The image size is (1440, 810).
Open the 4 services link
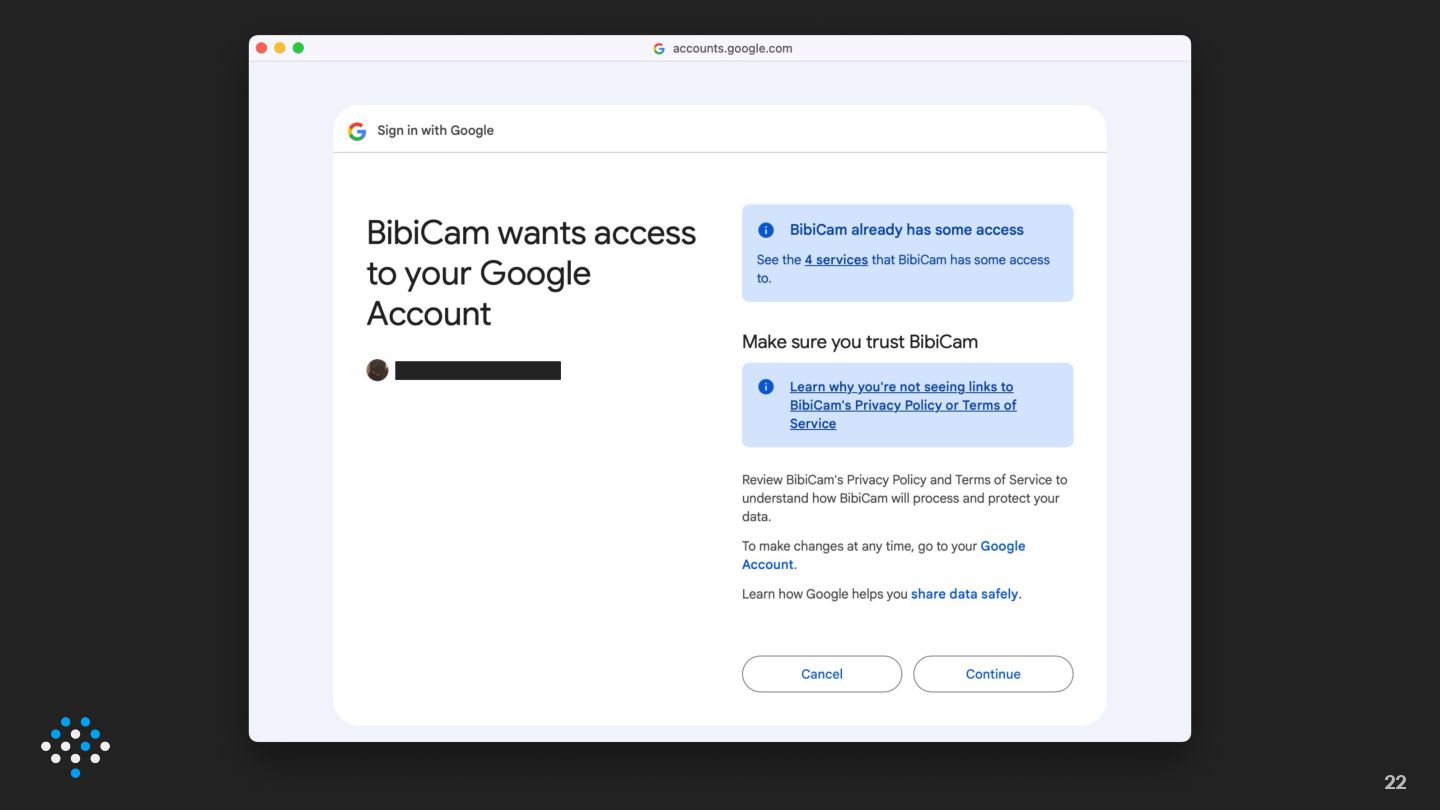tap(836, 260)
